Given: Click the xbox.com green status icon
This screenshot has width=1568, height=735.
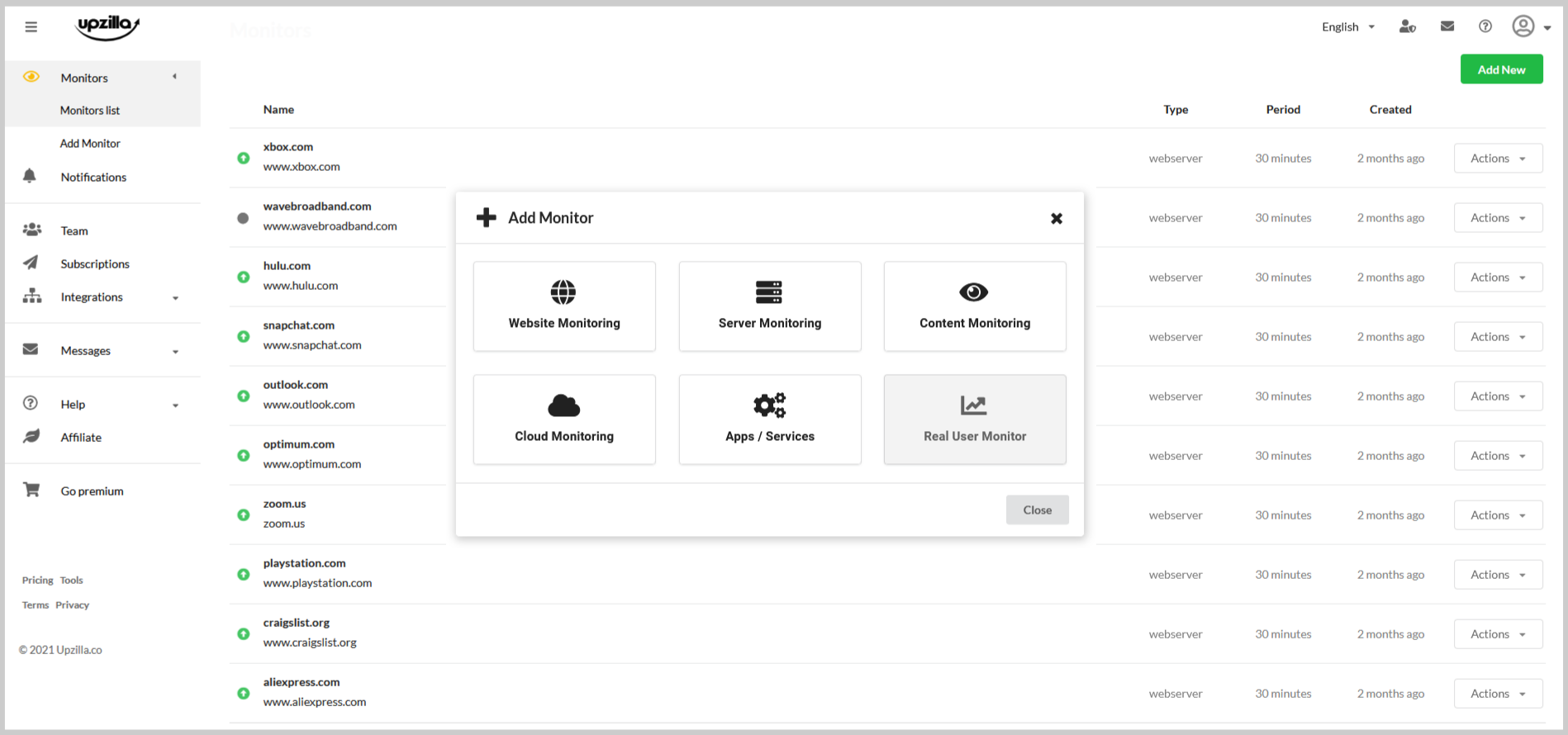Looking at the screenshot, I should 243,158.
